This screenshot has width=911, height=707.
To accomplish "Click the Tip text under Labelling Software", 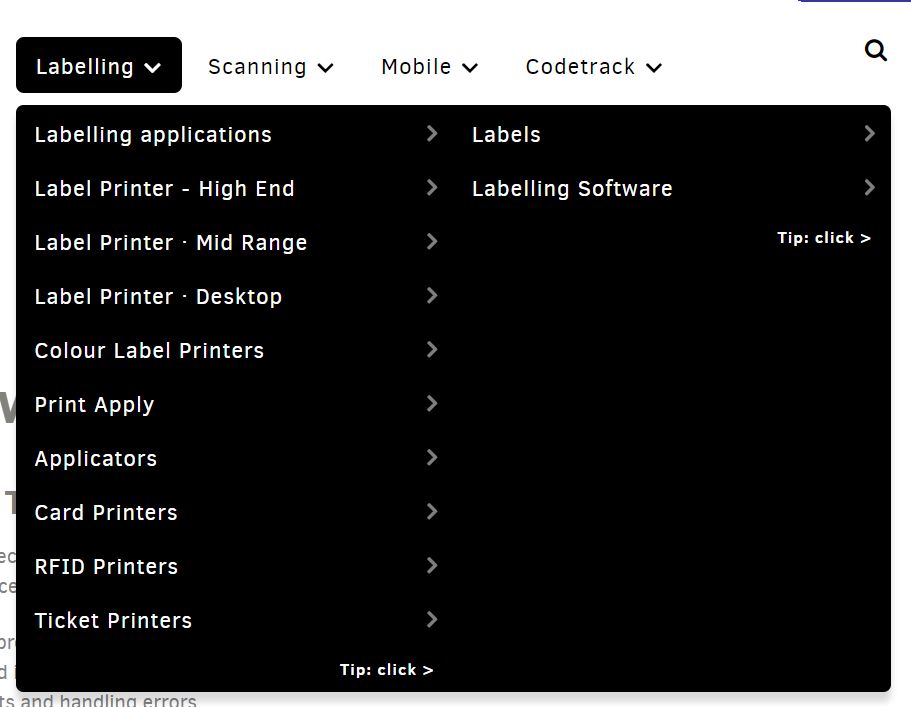I will [x=824, y=238].
